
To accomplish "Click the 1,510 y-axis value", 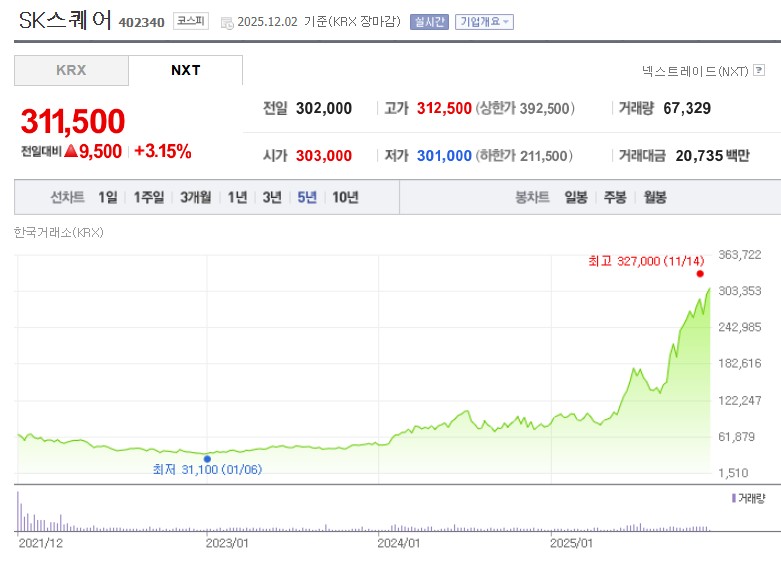I will coord(733,473).
